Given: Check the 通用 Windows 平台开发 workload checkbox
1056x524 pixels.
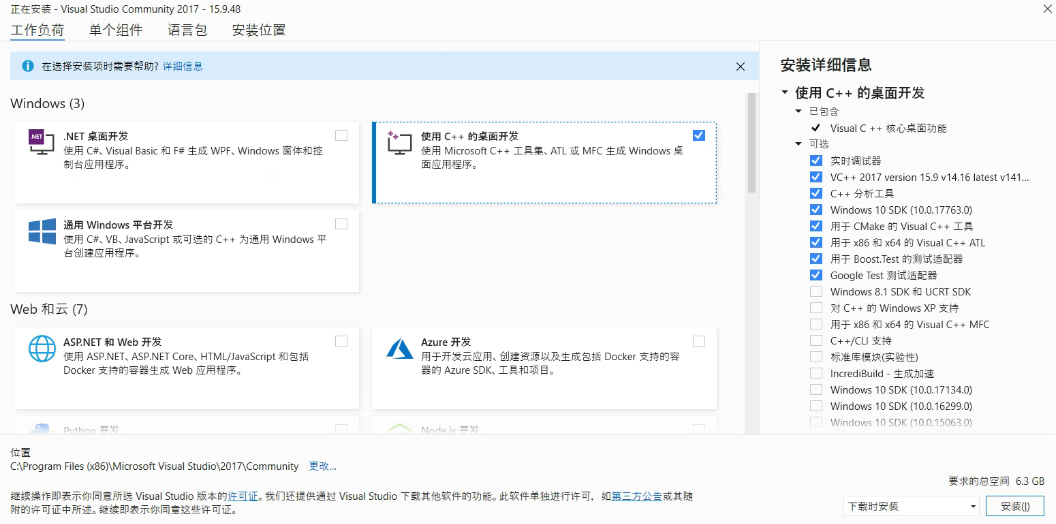Looking at the screenshot, I should (x=341, y=224).
